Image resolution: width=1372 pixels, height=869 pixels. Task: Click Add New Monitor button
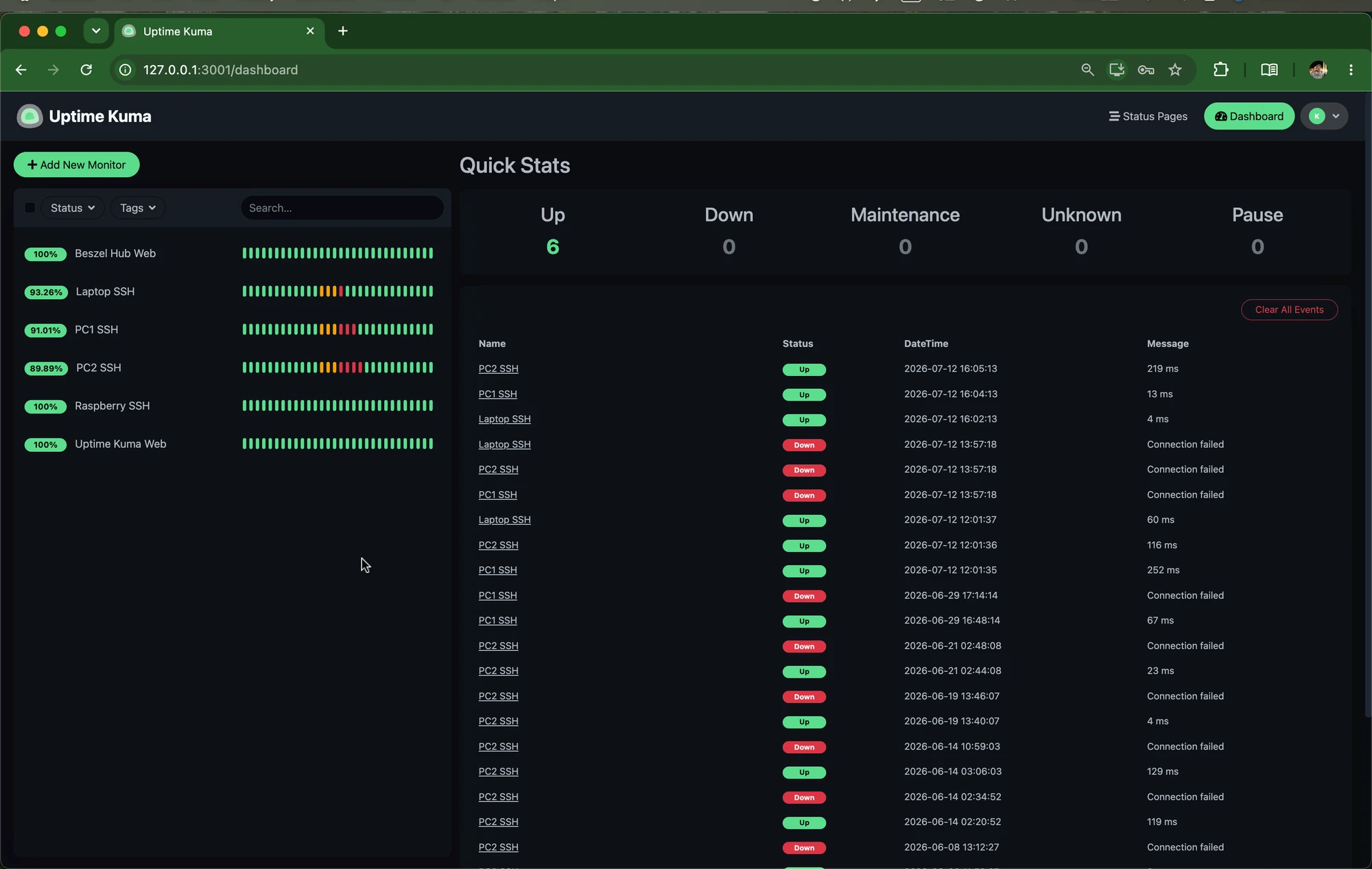pyautogui.click(x=77, y=165)
